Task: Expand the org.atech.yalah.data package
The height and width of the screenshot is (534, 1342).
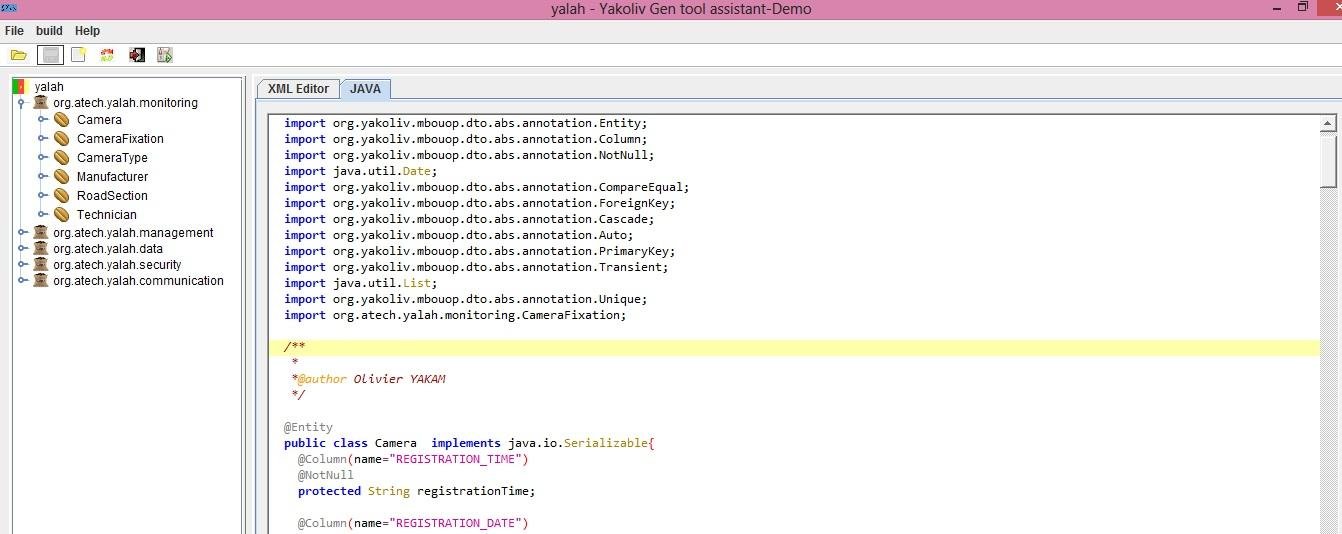Action: tap(22, 249)
